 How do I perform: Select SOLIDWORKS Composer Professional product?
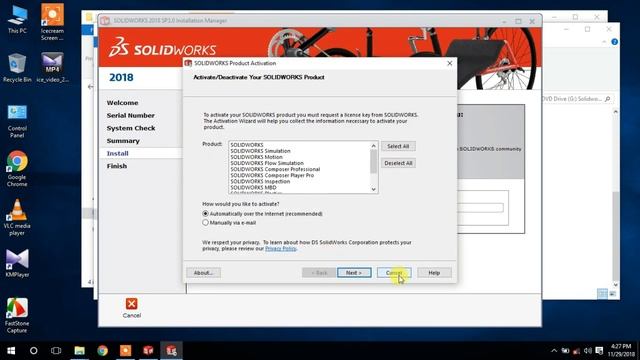275,169
